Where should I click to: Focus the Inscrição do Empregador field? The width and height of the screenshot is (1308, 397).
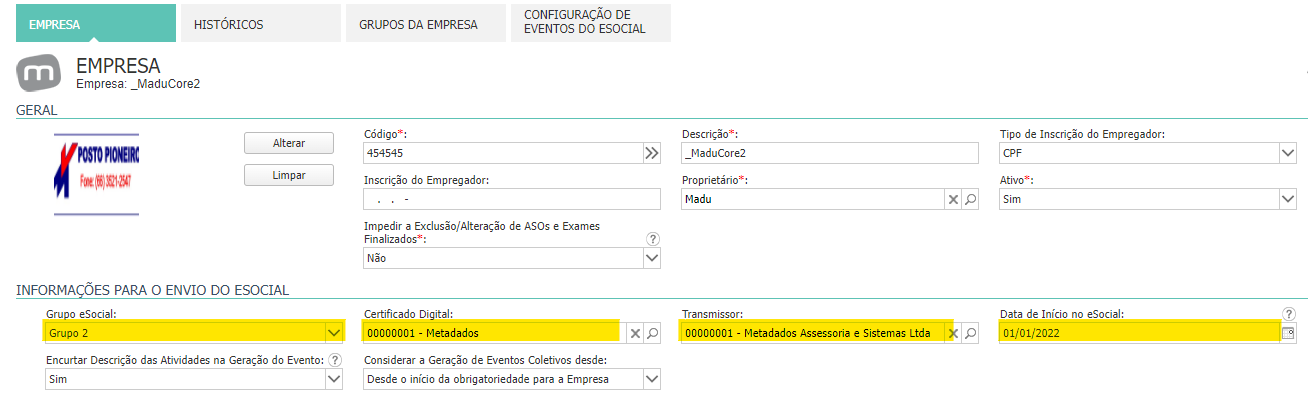click(x=513, y=199)
